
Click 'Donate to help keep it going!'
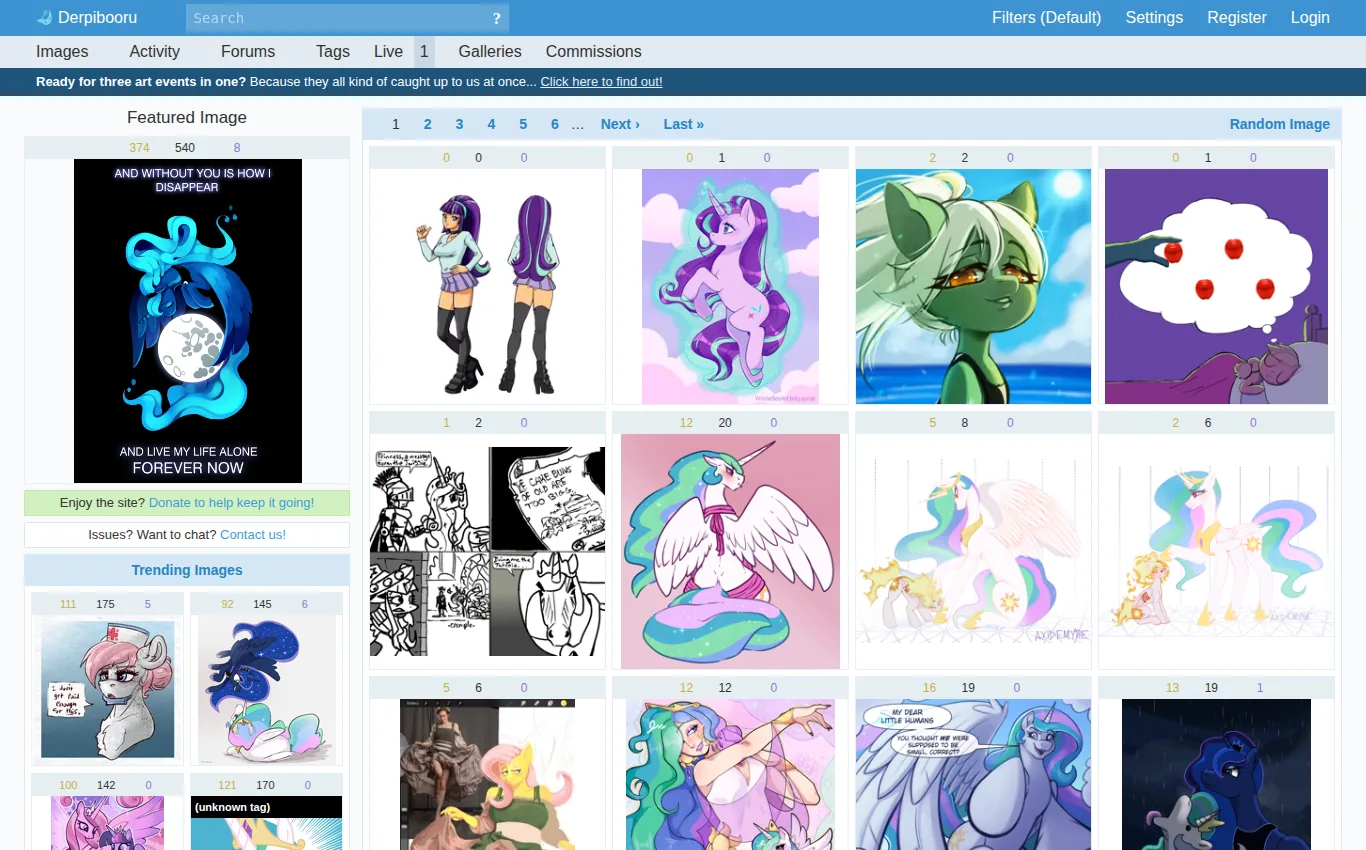(231, 503)
